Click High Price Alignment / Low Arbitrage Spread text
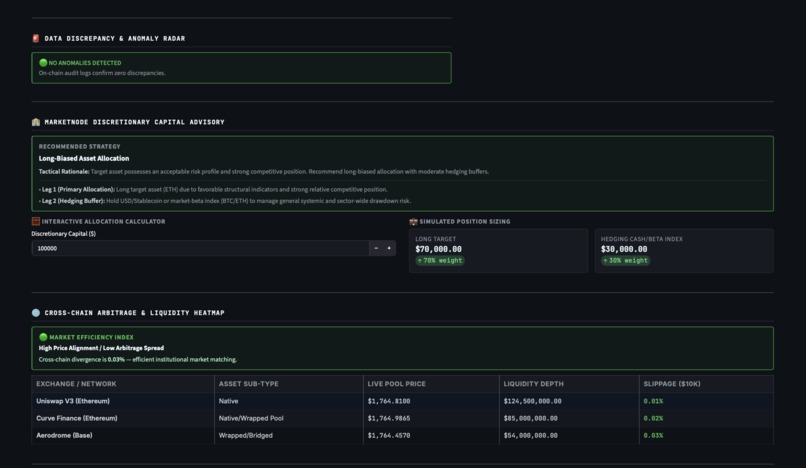 [101, 348]
